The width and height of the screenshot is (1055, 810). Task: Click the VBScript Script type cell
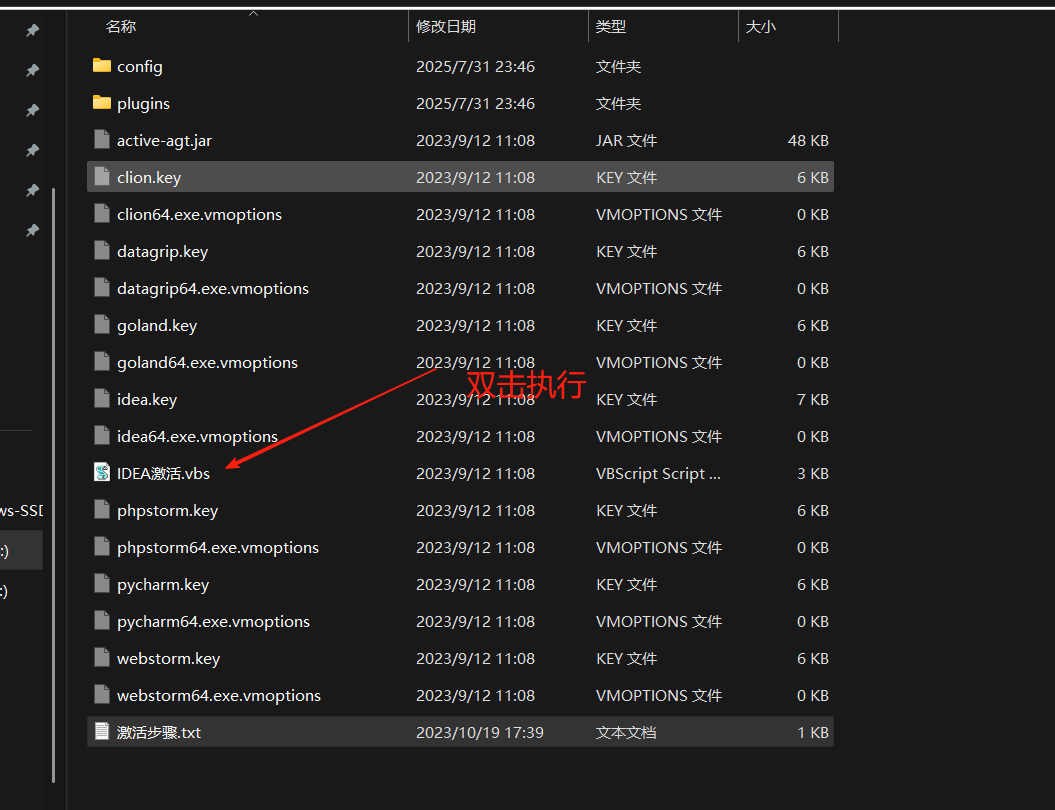pos(658,474)
